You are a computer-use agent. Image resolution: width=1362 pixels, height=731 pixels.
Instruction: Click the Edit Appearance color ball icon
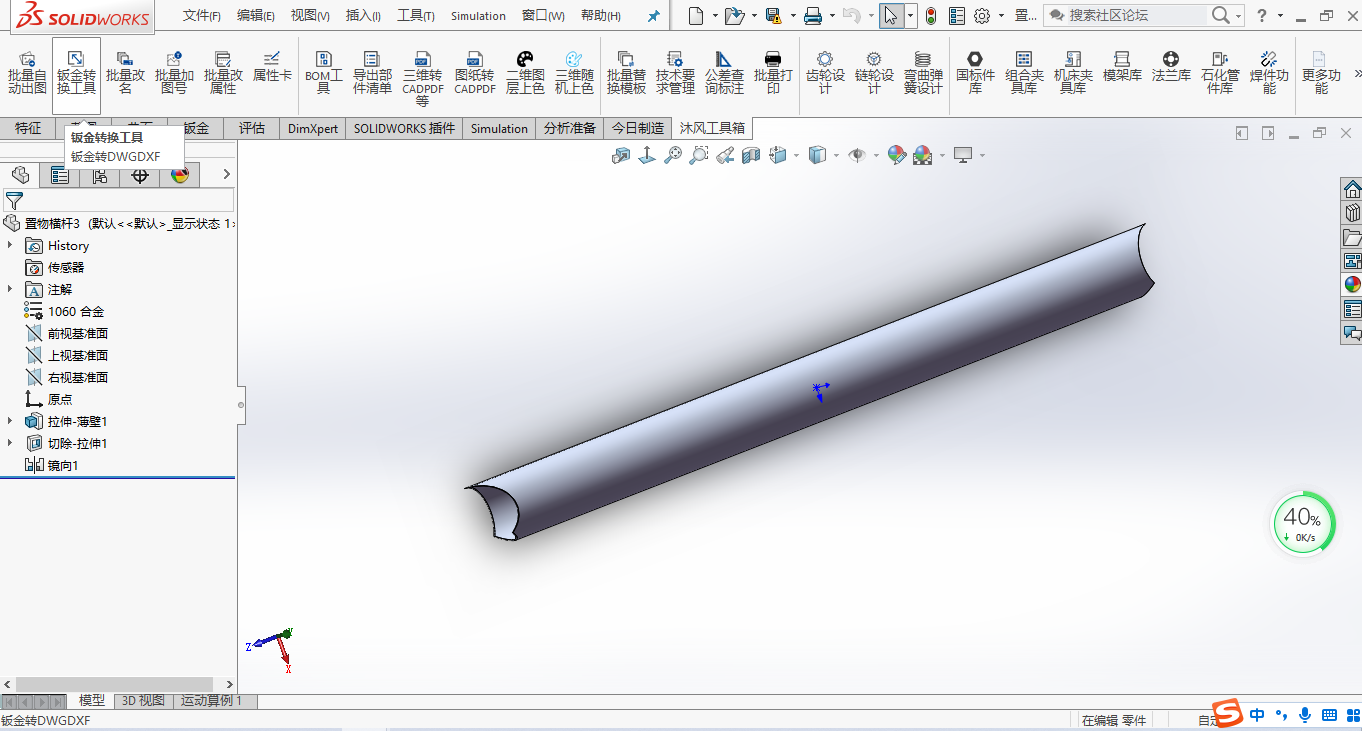[896, 155]
